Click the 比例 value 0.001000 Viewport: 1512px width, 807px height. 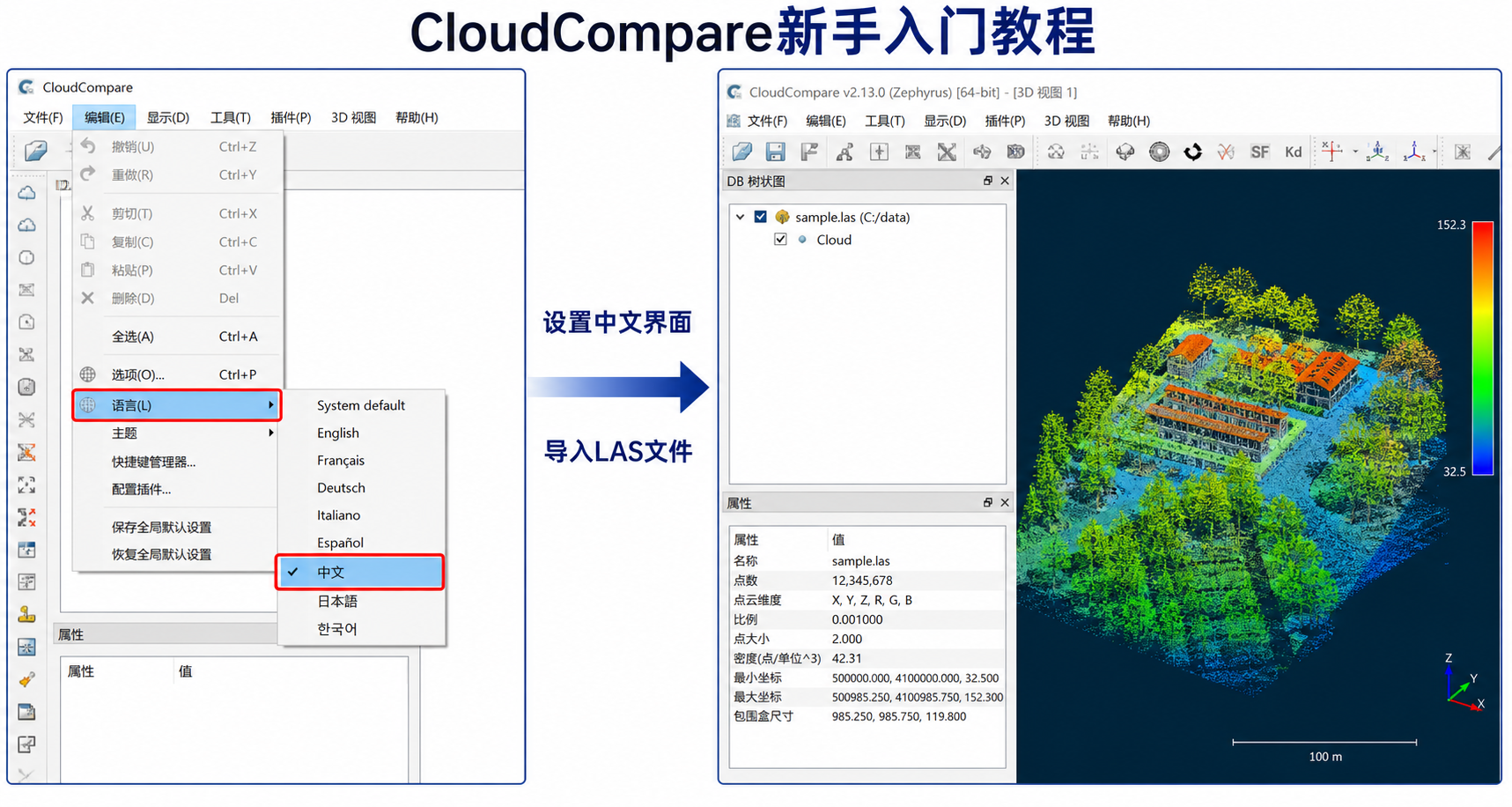coord(857,619)
